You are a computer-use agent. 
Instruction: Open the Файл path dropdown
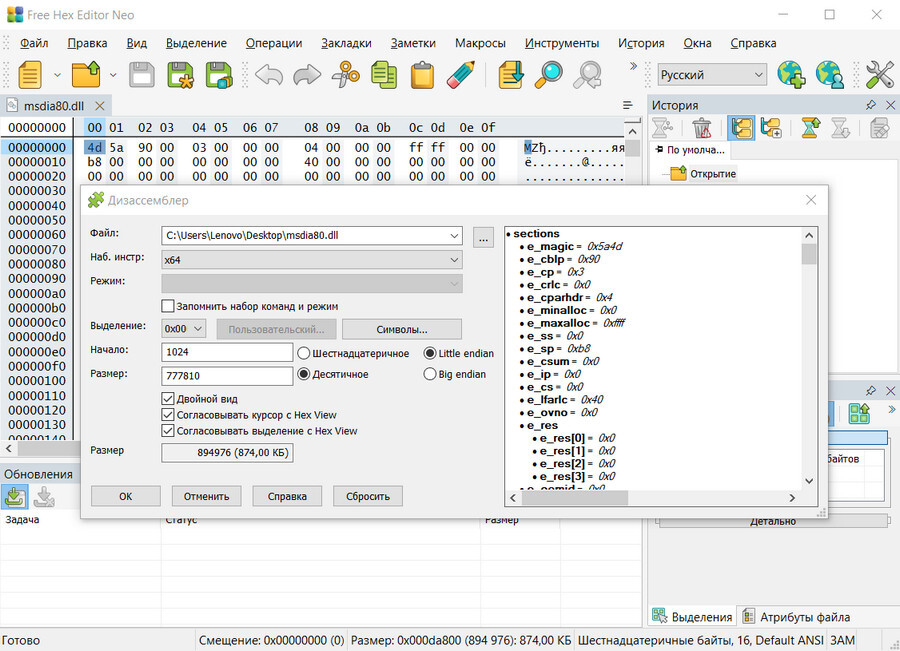click(x=454, y=235)
